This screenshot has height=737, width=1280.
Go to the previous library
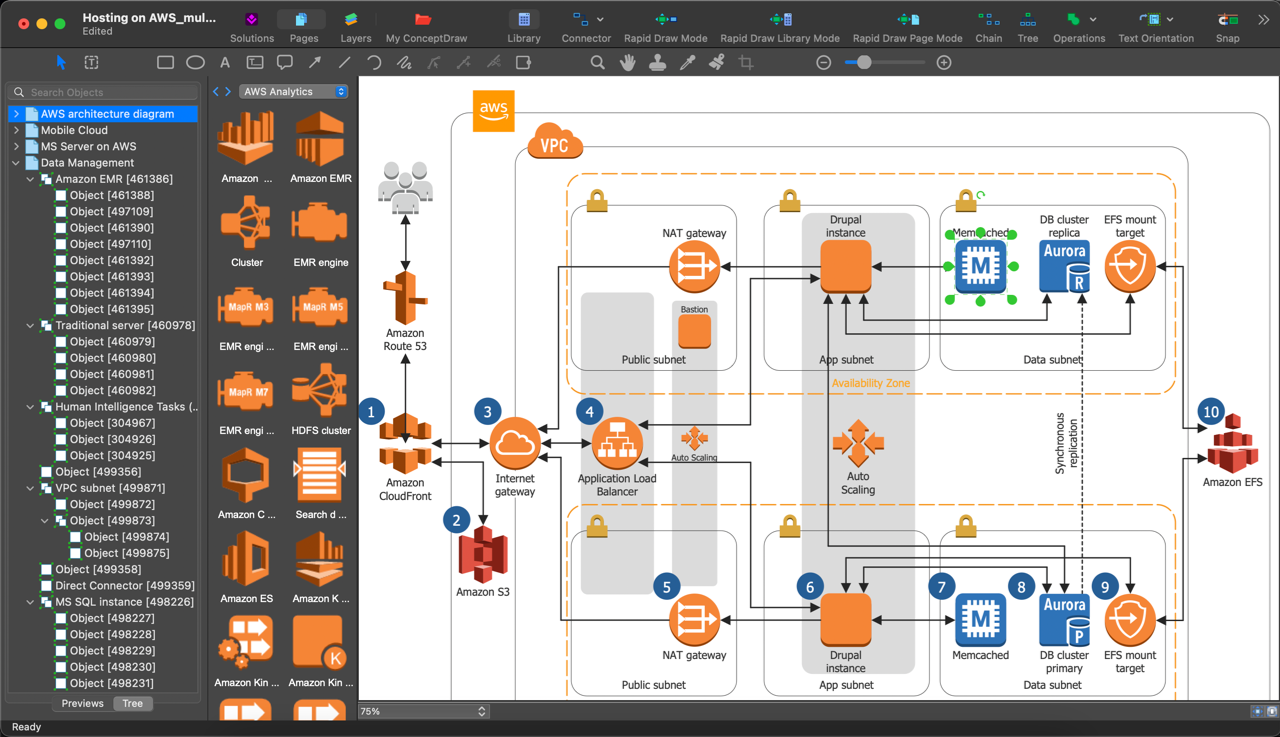click(x=216, y=91)
